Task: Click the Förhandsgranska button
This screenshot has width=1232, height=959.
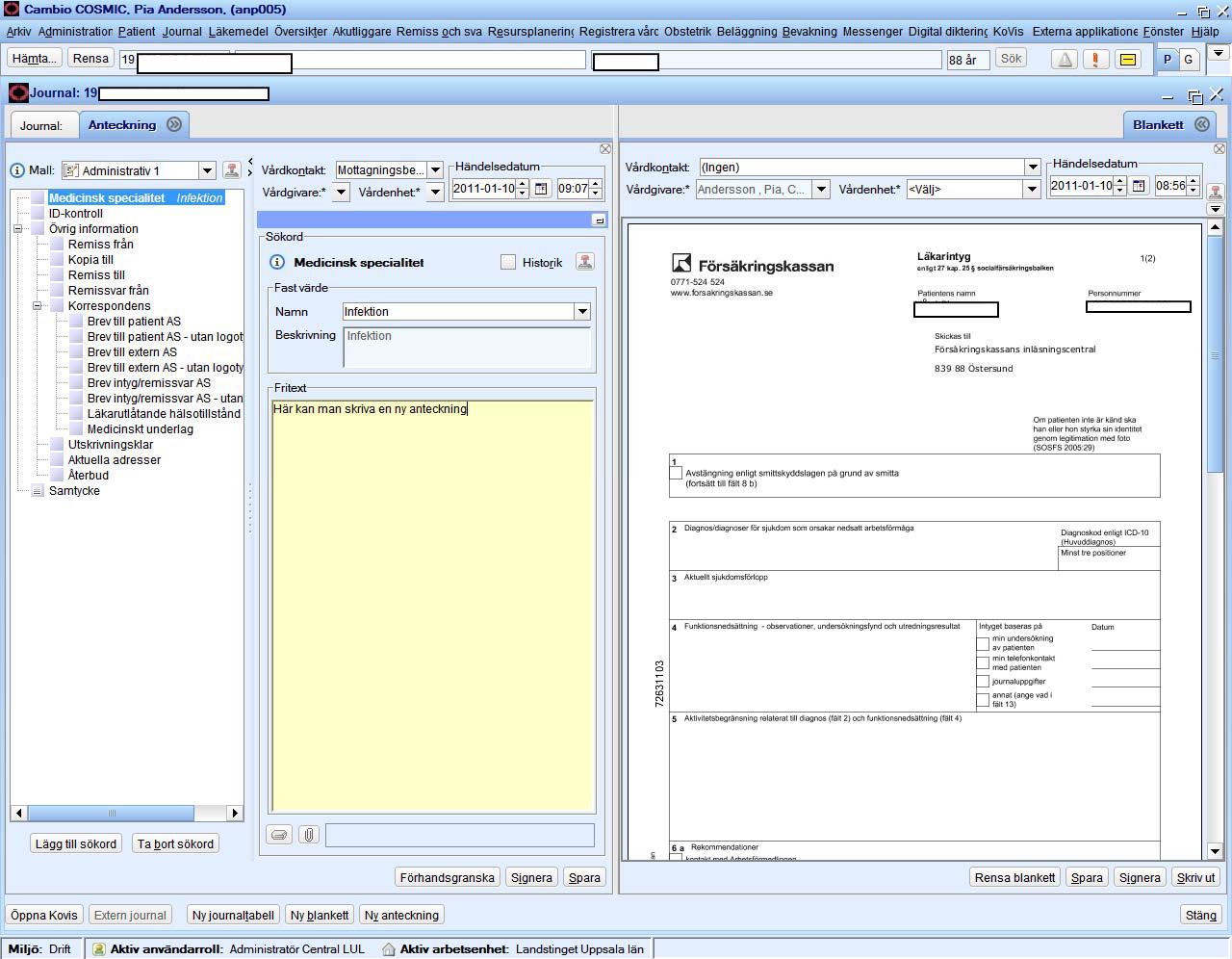Action: [x=448, y=877]
